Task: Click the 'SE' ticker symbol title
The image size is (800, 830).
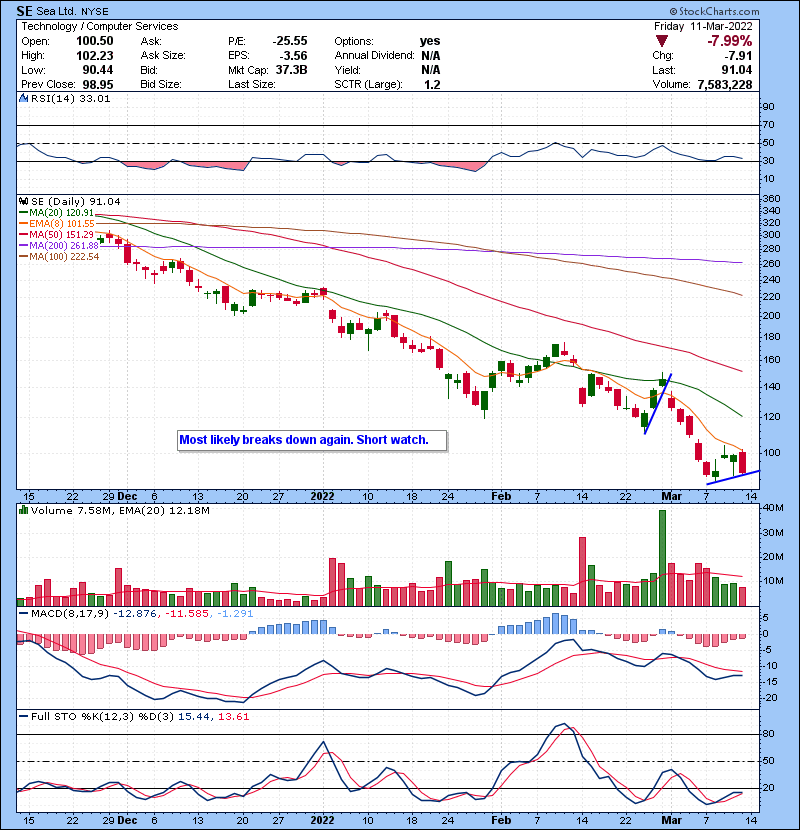Action: 25,11
